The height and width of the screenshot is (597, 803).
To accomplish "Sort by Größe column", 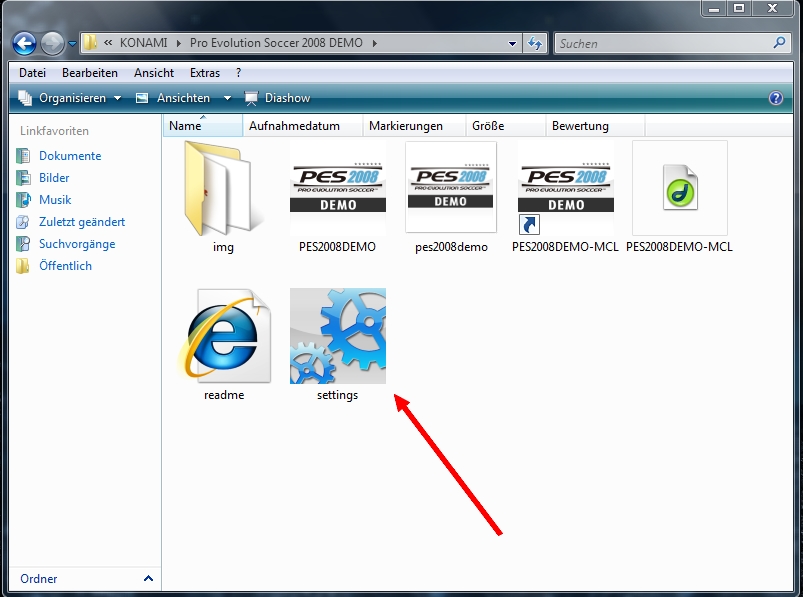I will tap(506, 126).
